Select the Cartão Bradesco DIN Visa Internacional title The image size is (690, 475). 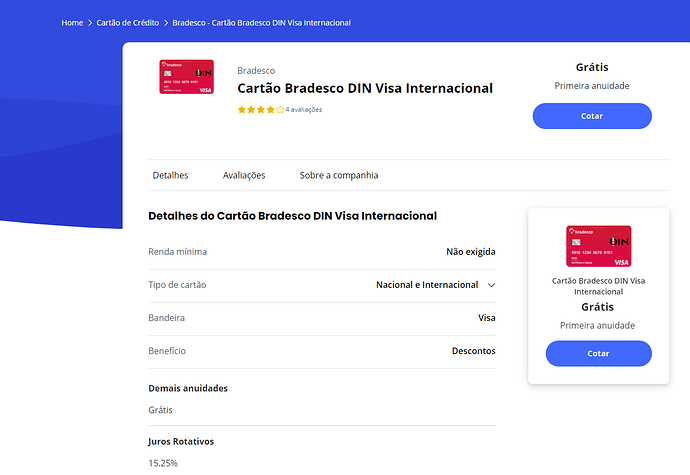365,88
